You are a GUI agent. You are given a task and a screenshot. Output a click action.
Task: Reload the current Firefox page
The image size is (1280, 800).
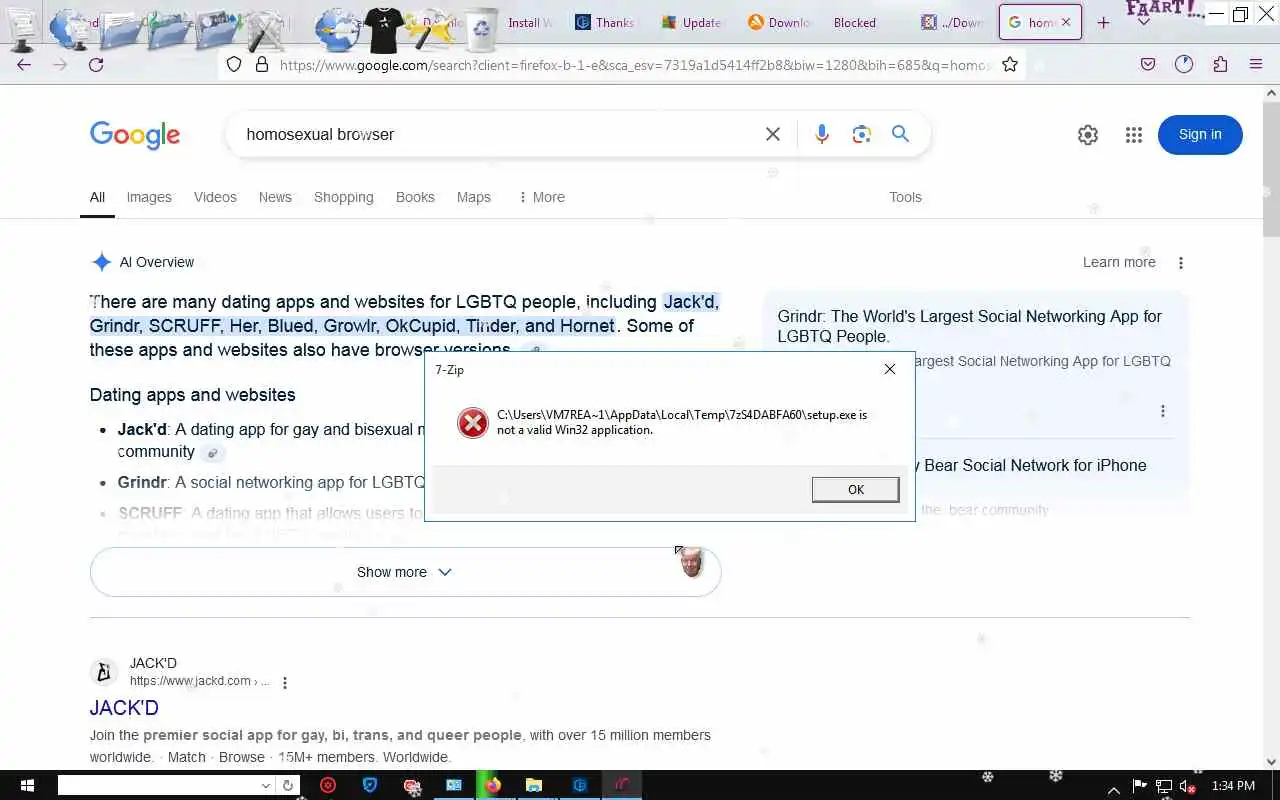pos(96,64)
